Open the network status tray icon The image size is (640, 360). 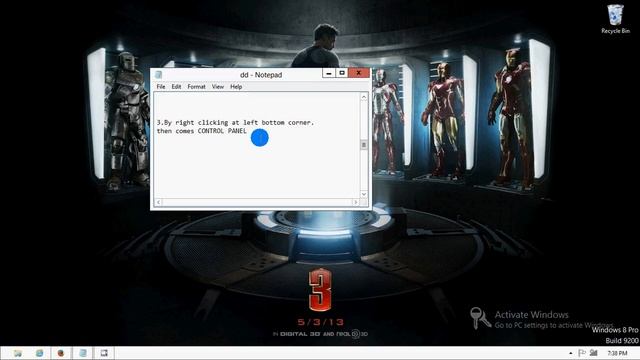click(594, 353)
